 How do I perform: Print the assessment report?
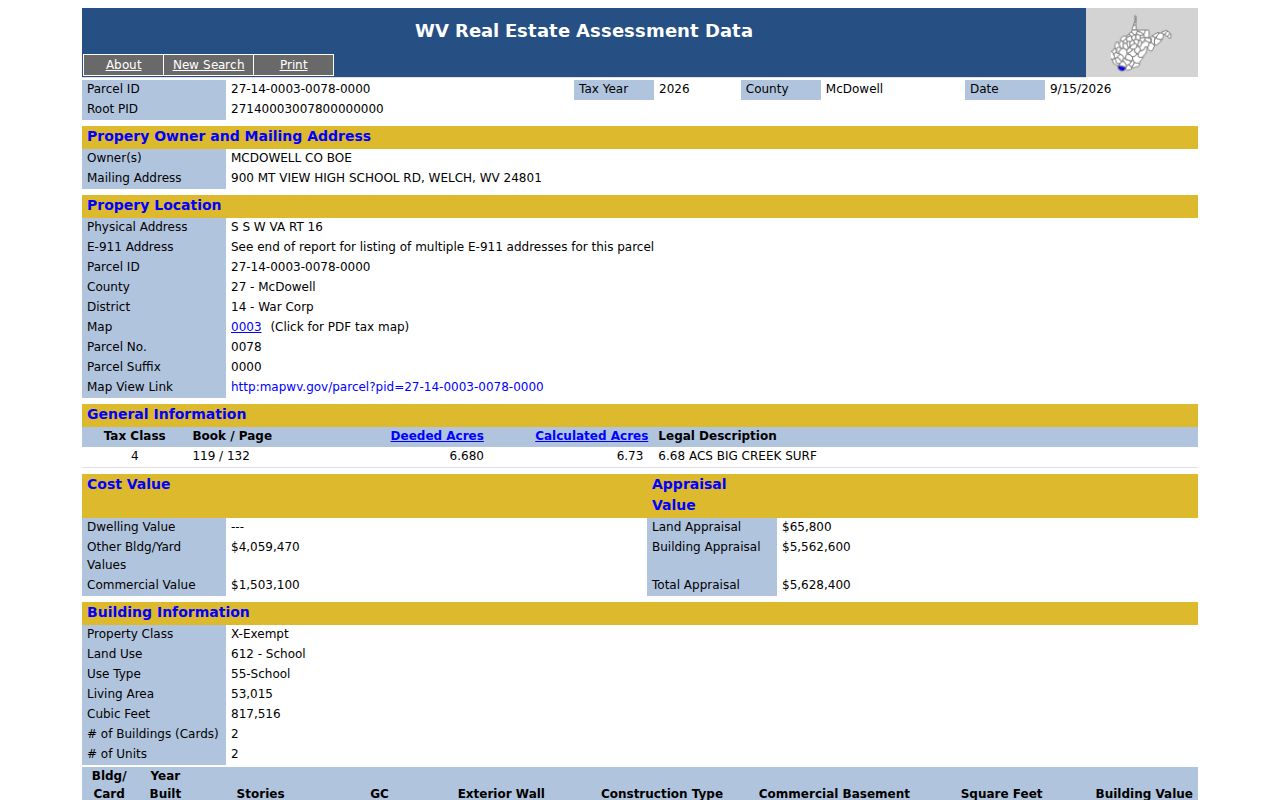293,65
